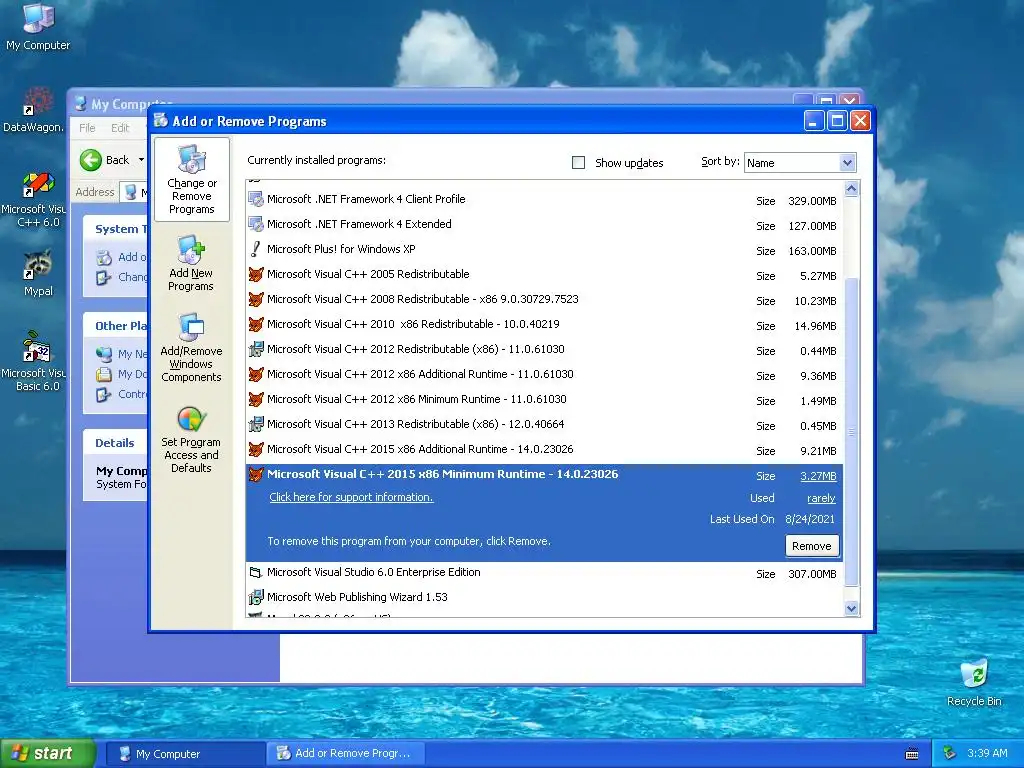The image size is (1024, 768).
Task: Click Last Used On date 8/24/2021
Action: 810,519
